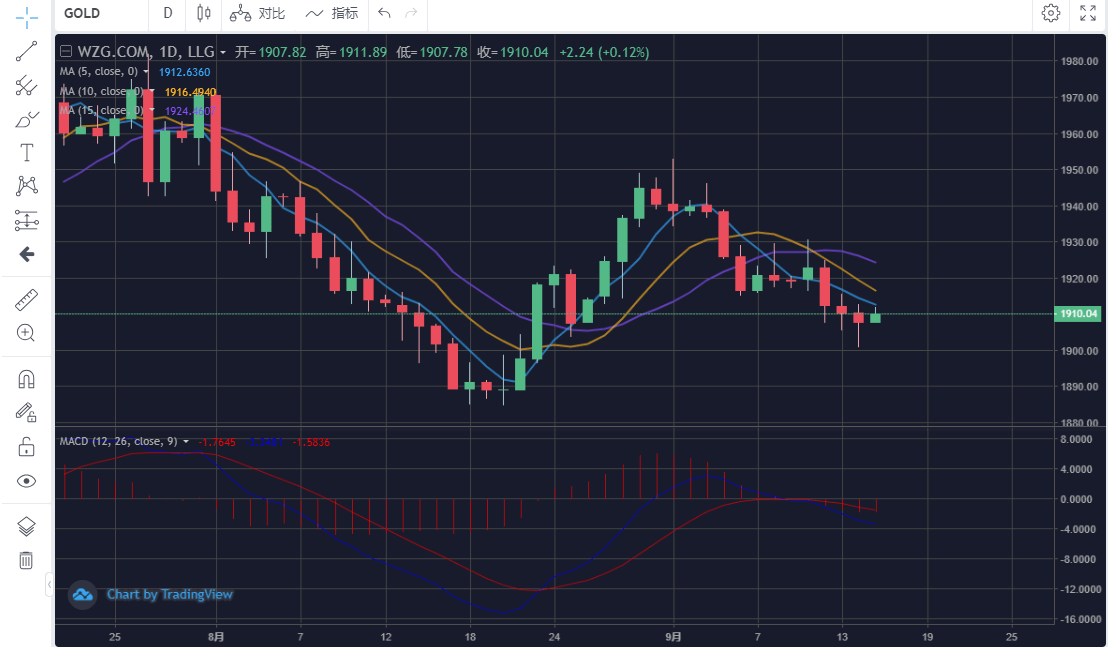Viewport: 1108px width, 647px height.
Task: Expand the WZG.COM symbol legend dropdown arrow
Action: point(223,52)
